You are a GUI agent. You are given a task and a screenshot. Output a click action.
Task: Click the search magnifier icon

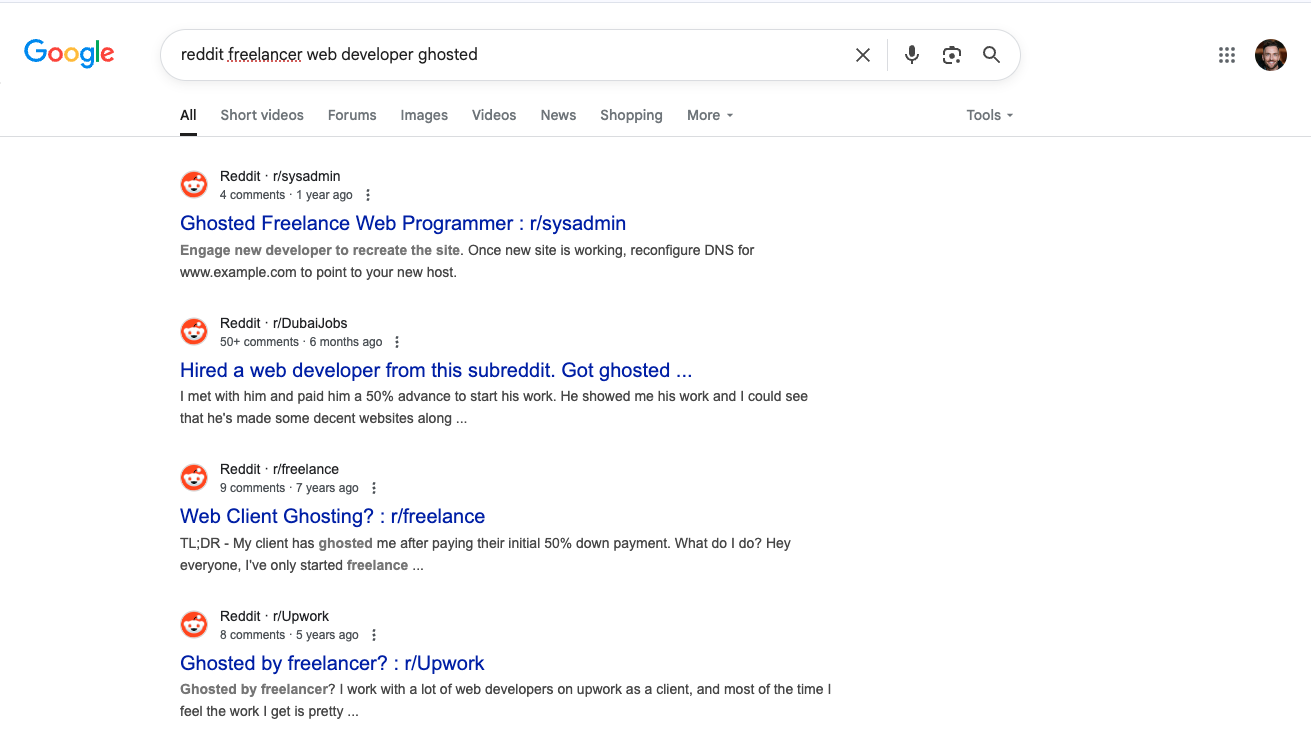coord(991,55)
